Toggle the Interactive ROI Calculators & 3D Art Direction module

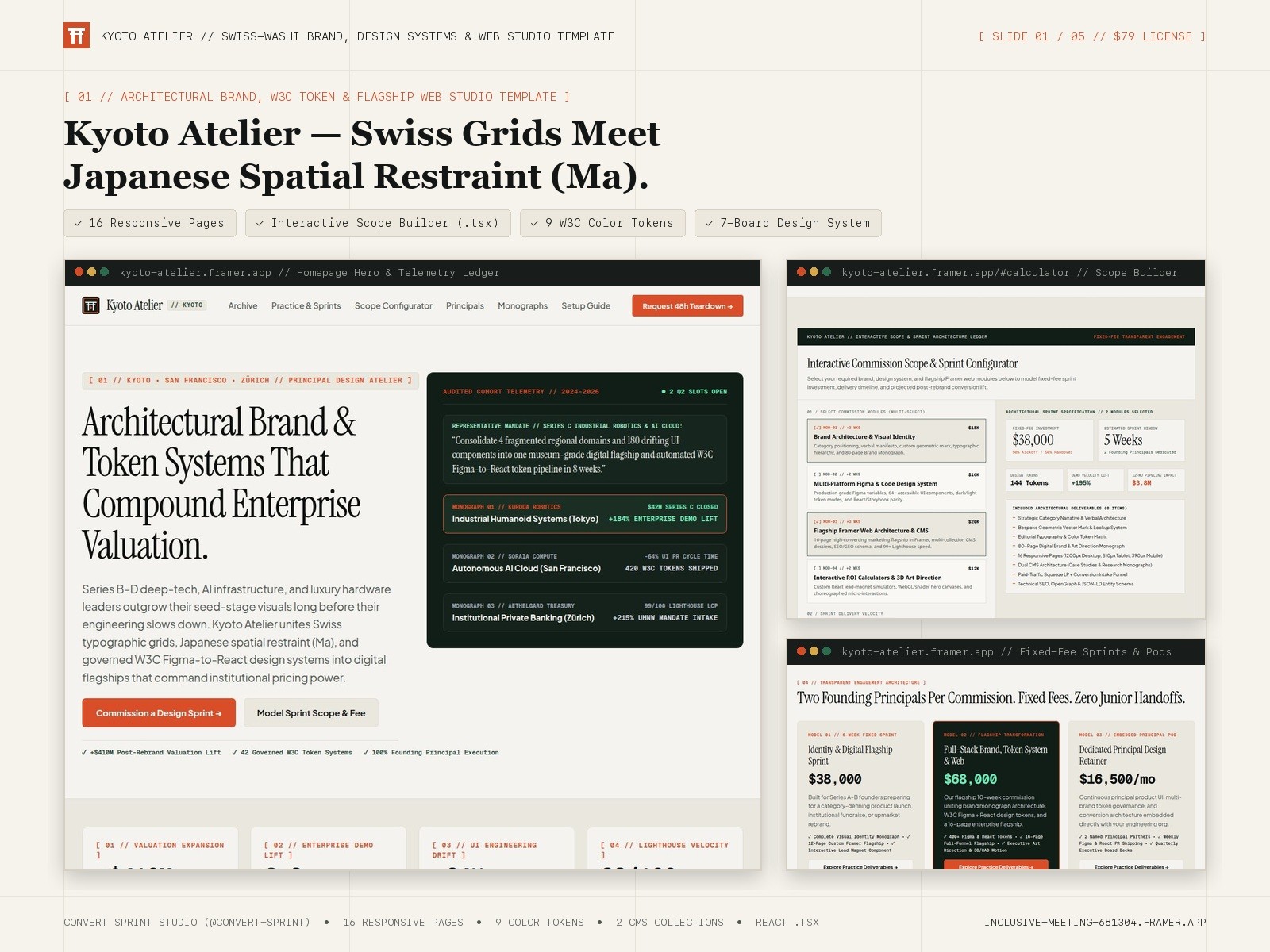pyautogui.click(x=896, y=581)
